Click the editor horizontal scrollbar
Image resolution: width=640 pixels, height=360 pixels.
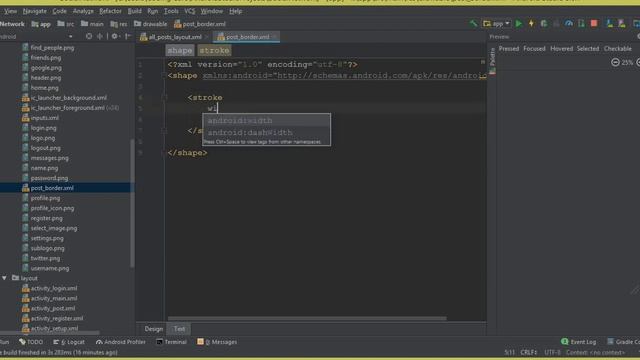point(307,318)
